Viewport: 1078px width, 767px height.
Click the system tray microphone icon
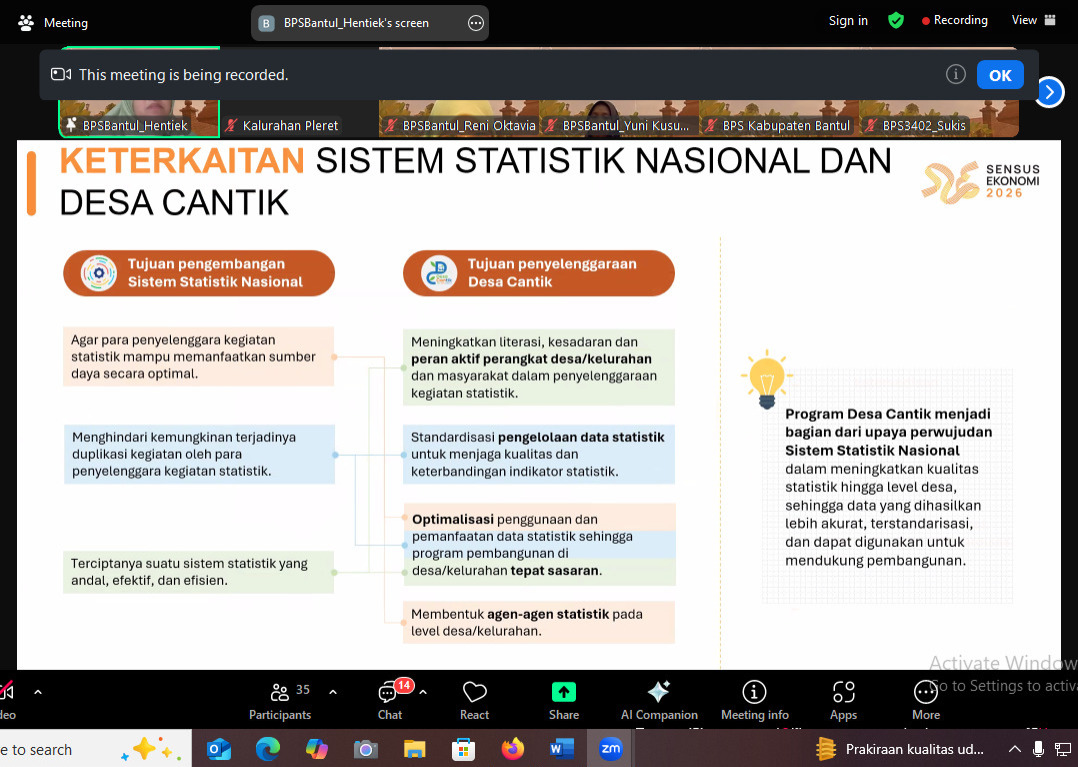(x=1039, y=749)
